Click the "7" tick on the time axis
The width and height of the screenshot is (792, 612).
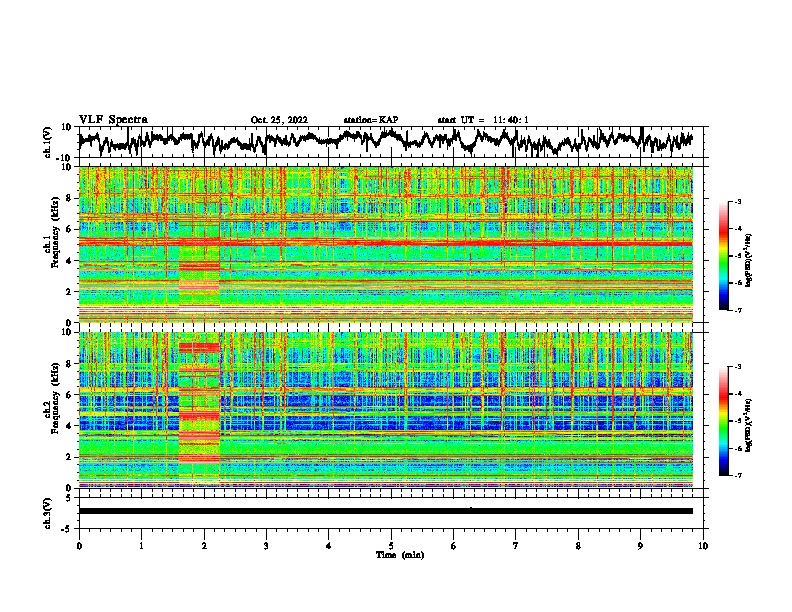516,545
